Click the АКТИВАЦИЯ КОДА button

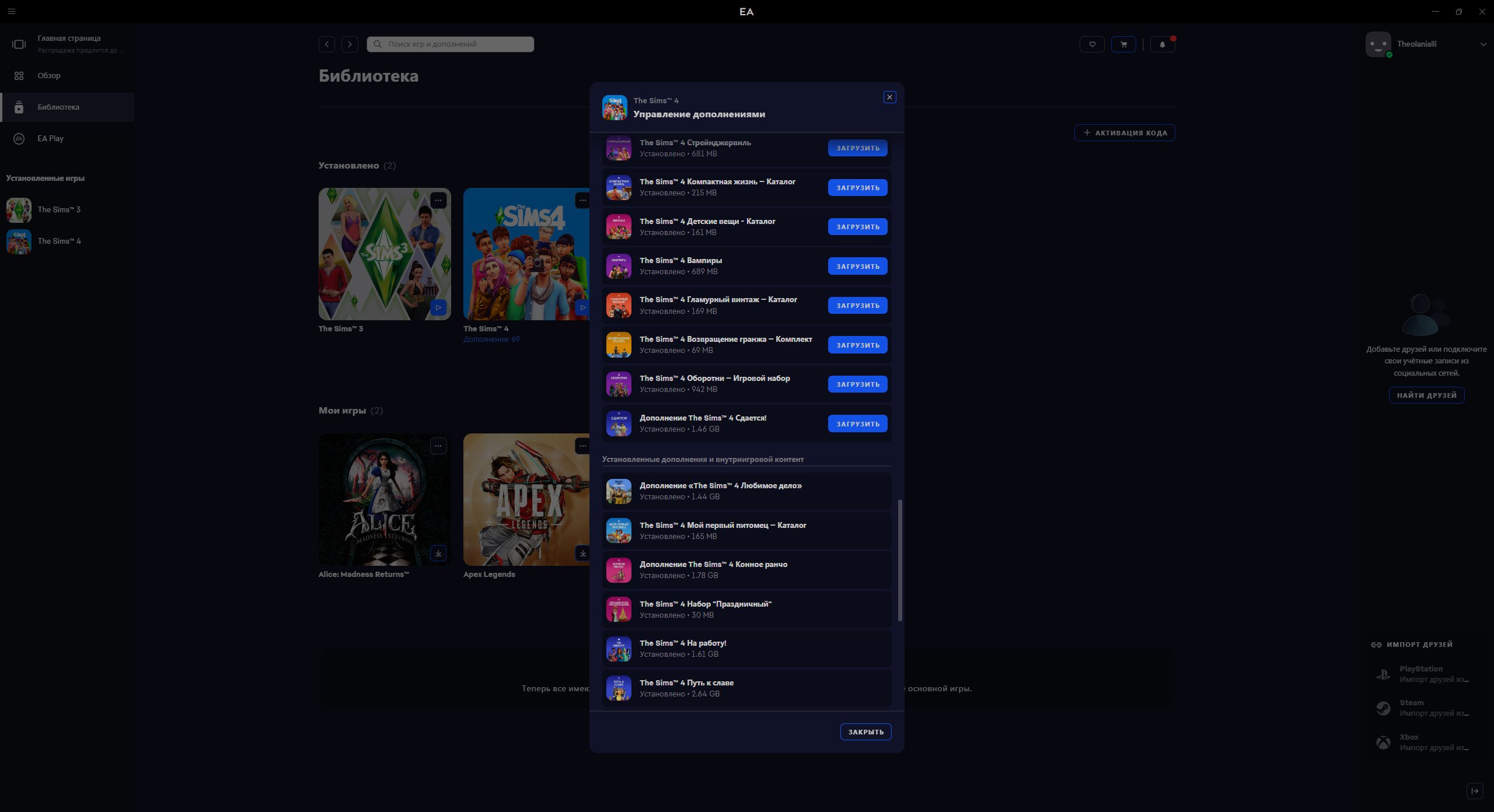click(x=1125, y=133)
